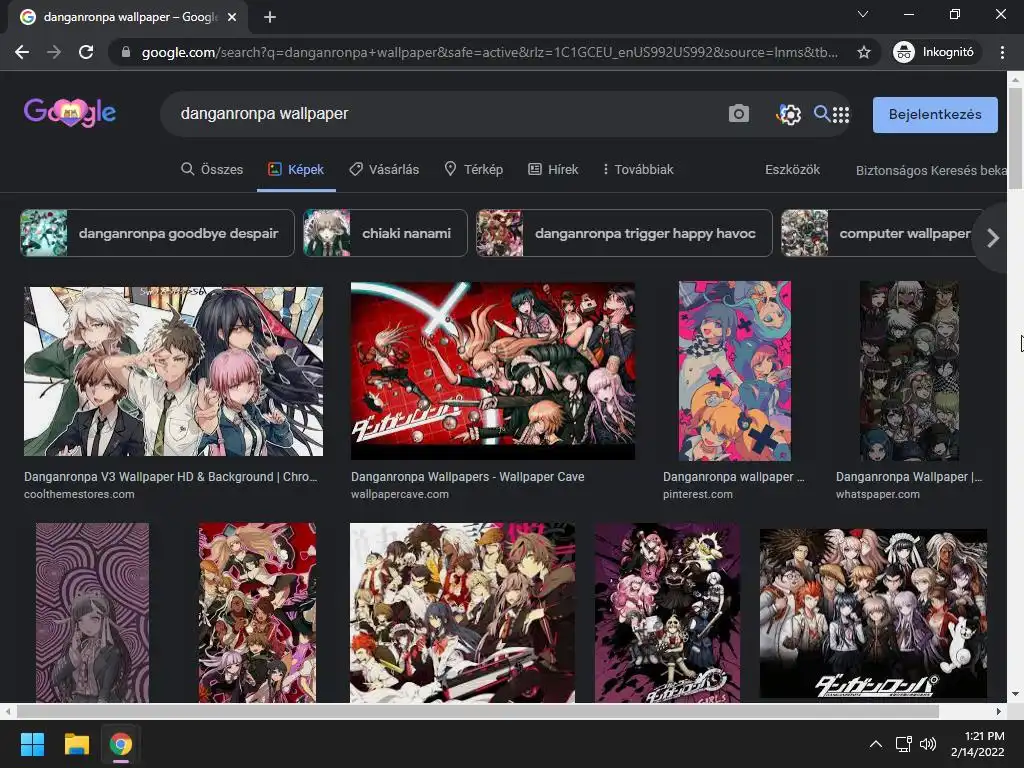Screen dimensions: 1024x768
Task: Click the Google logo doodle
Action: coord(70,112)
